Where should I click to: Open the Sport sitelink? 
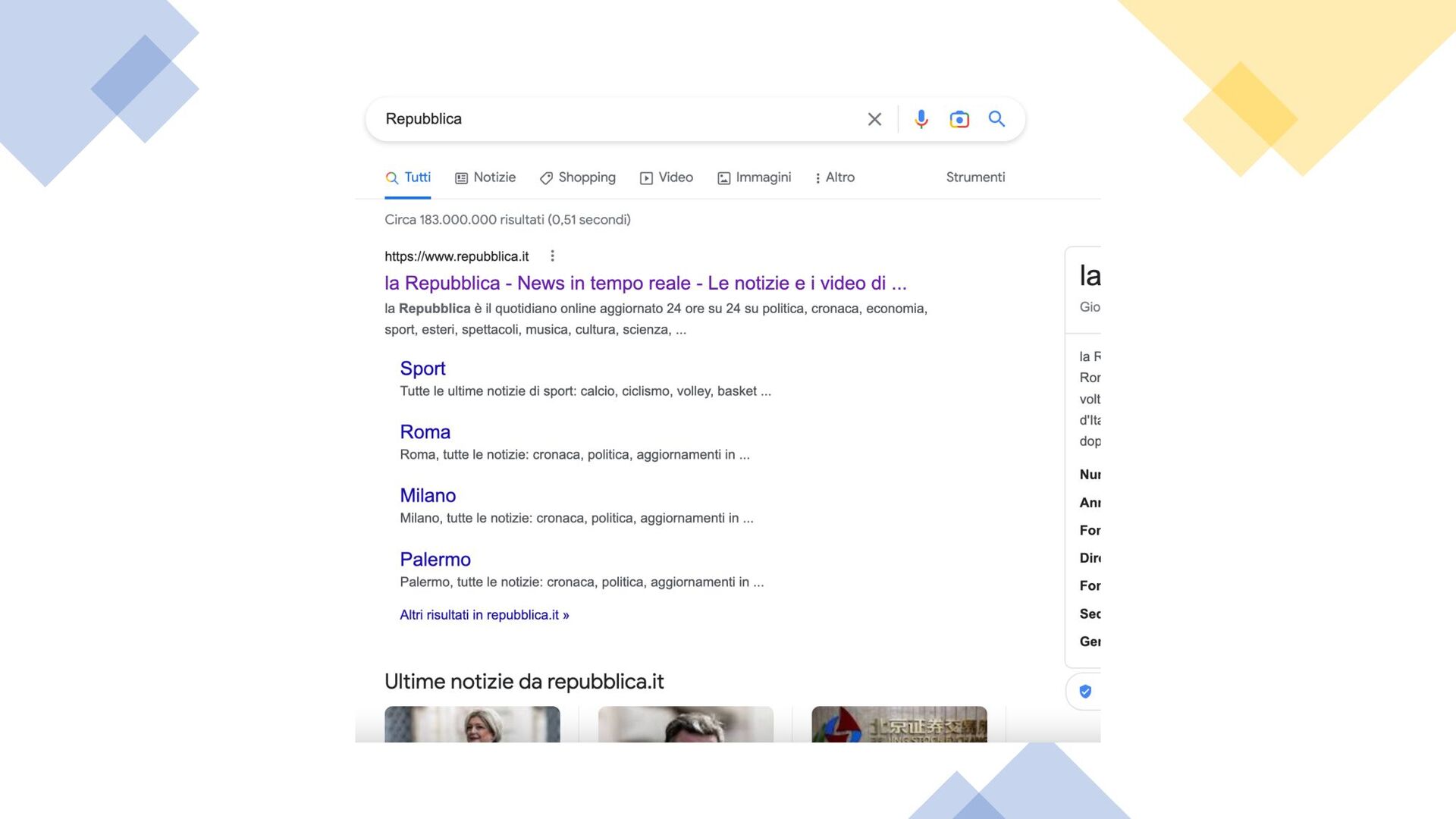tap(422, 369)
